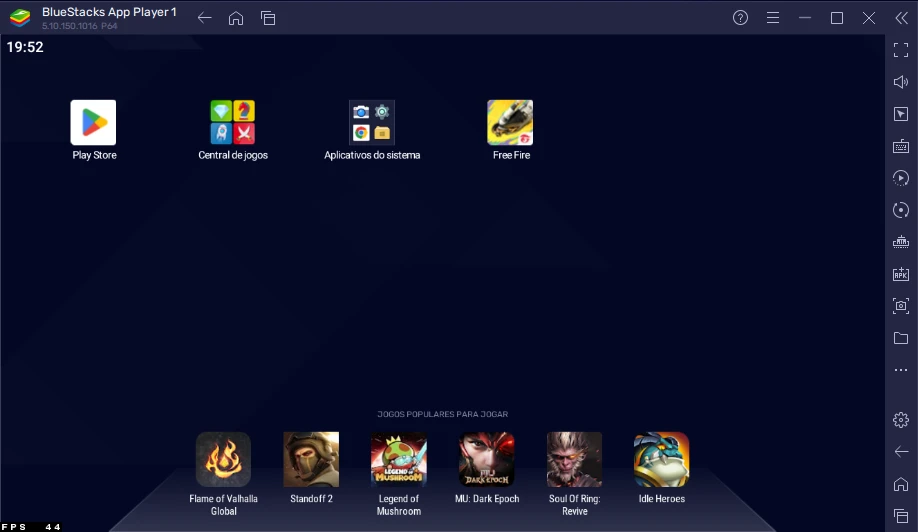The height and width of the screenshot is (532, 918).
Task: Open the Standoff 2 game tile
Action: [311, 459]
